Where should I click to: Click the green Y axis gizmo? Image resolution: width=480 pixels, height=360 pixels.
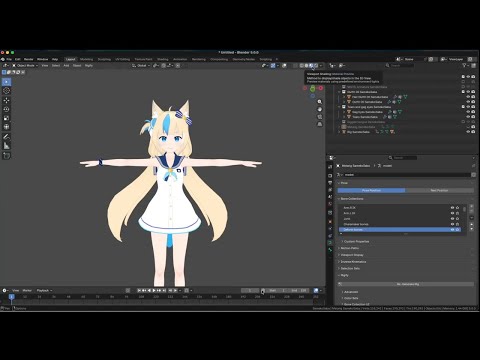(313, 89)
